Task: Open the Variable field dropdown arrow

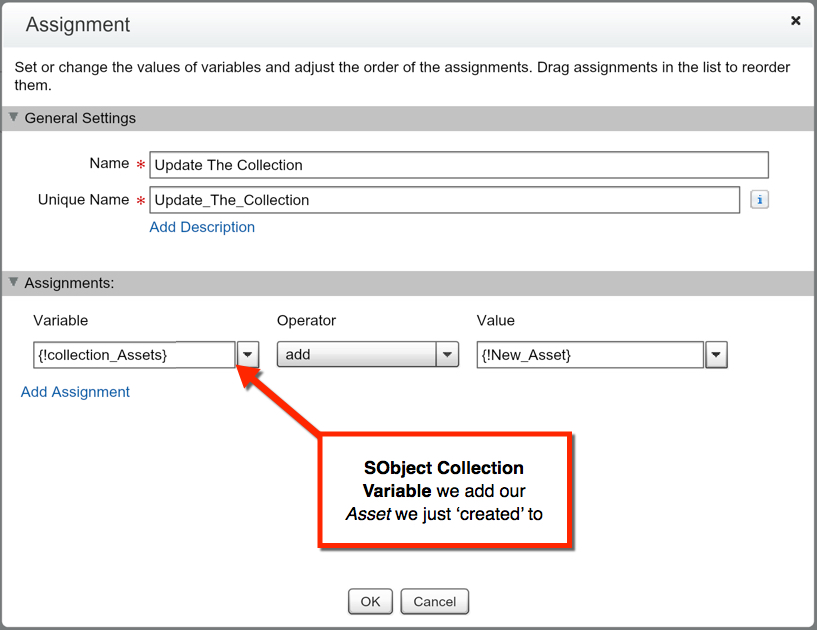Action: click(x=248, y=355)
